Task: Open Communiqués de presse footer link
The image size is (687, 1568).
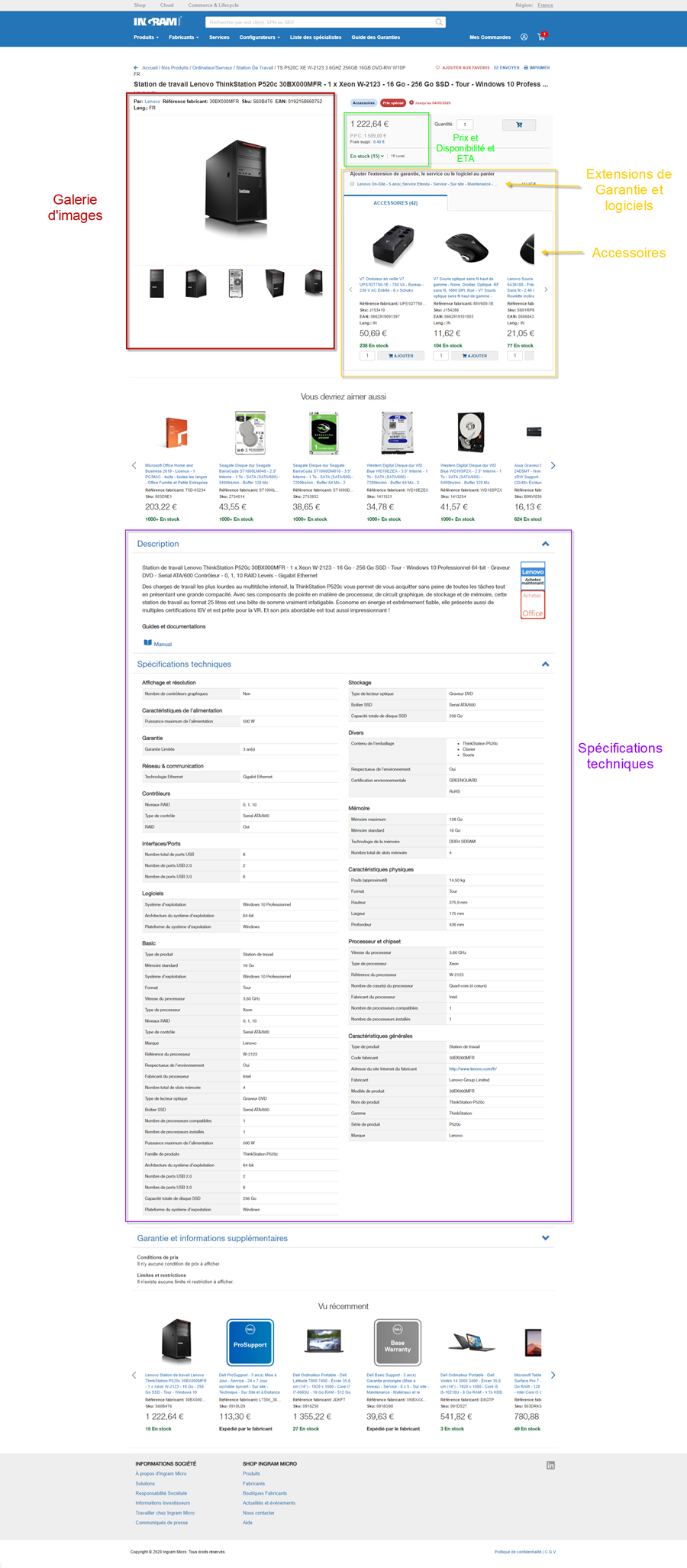Action: pos(162,1522)
